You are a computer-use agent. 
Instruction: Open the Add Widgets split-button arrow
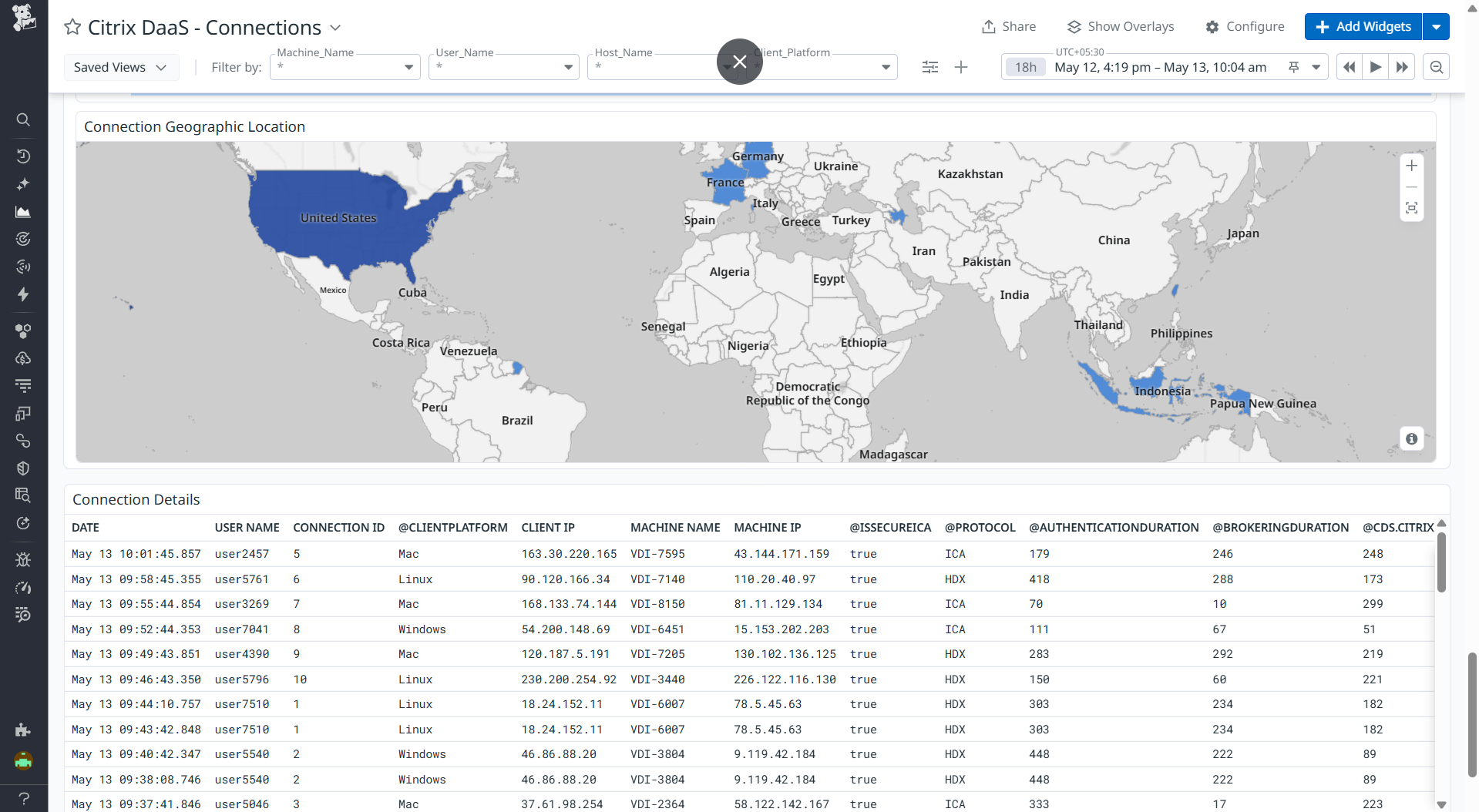[1436, 26]
